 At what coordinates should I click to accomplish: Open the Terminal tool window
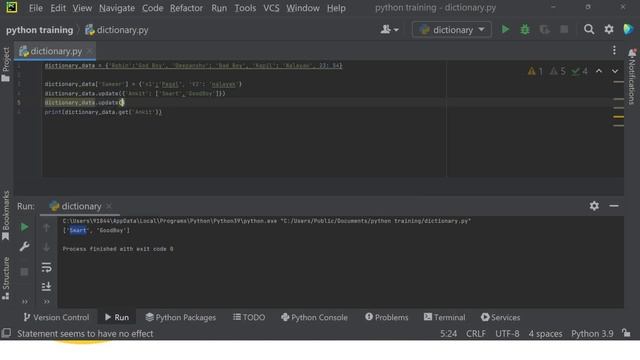coord(444,317)
